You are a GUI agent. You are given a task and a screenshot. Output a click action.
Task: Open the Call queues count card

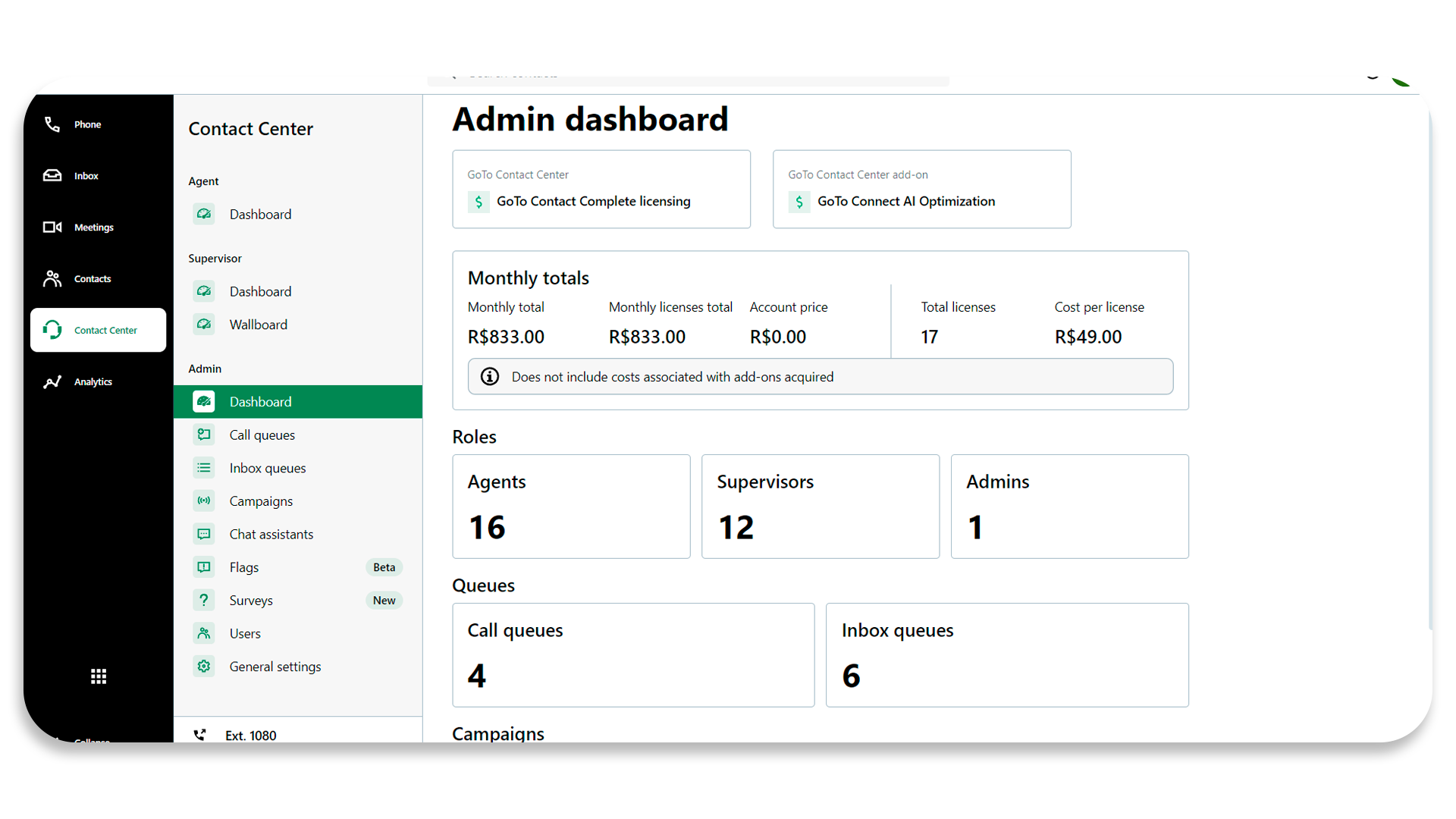(x=633, y=655)
